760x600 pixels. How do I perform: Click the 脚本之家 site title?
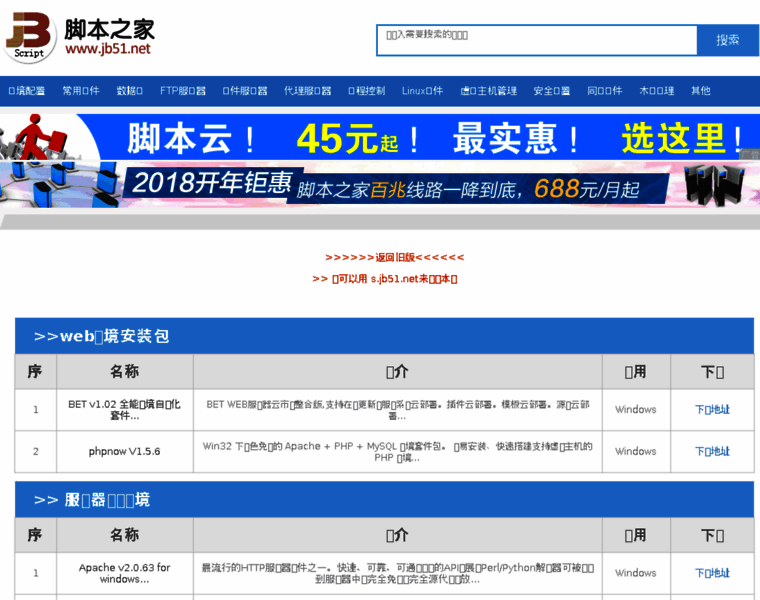(110, 29)
